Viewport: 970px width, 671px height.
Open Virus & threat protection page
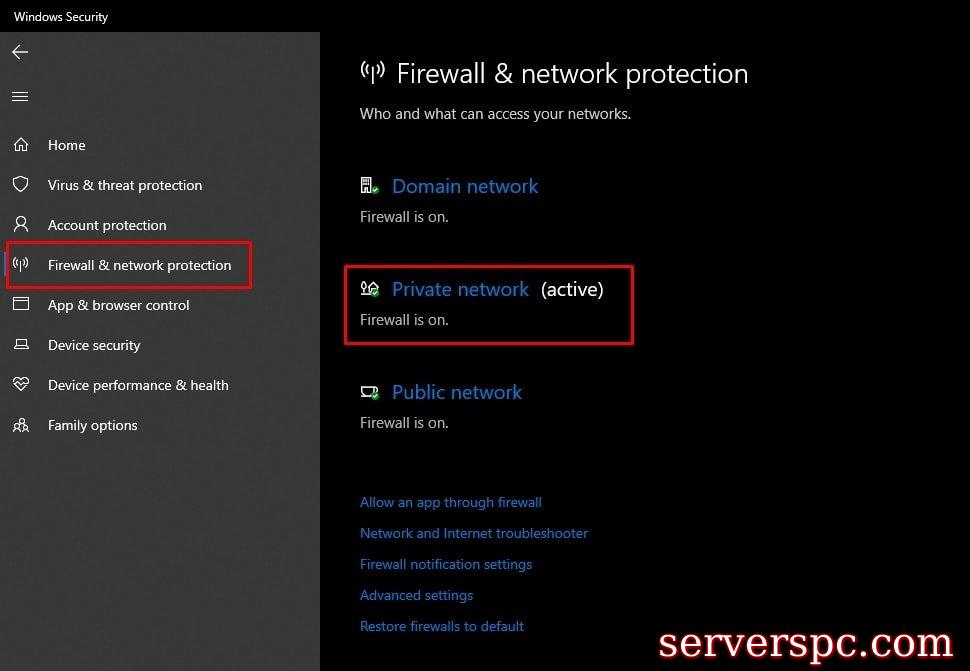click(x=125, y=185)
